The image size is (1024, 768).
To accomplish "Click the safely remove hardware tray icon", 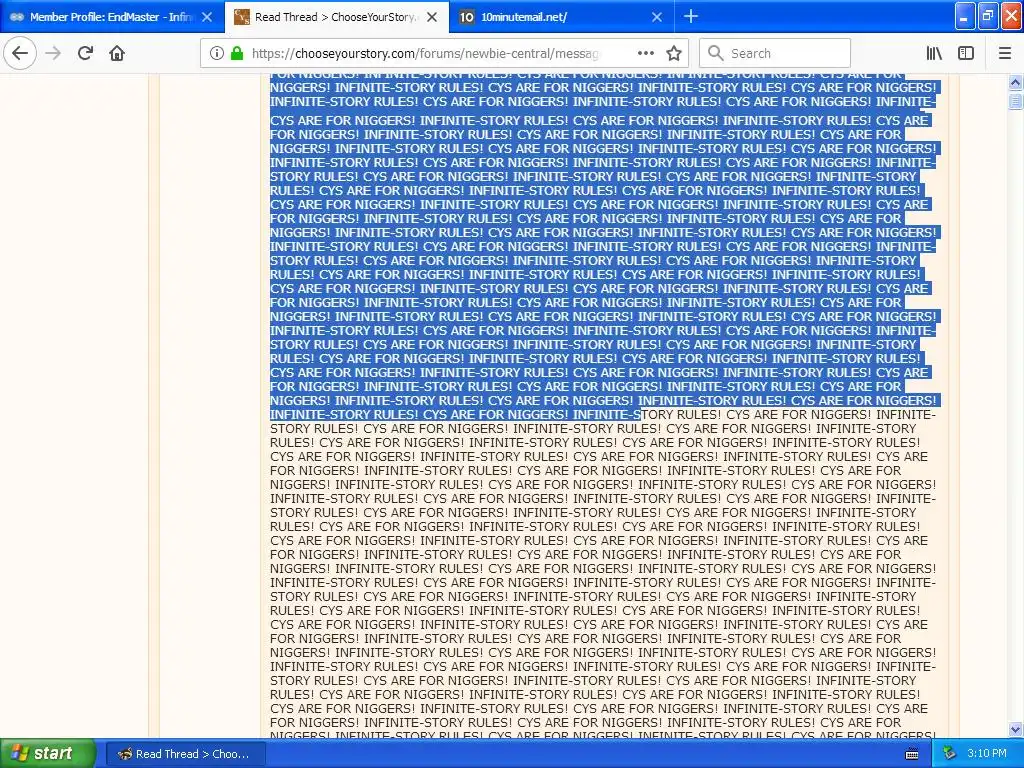I will point(949,754).
